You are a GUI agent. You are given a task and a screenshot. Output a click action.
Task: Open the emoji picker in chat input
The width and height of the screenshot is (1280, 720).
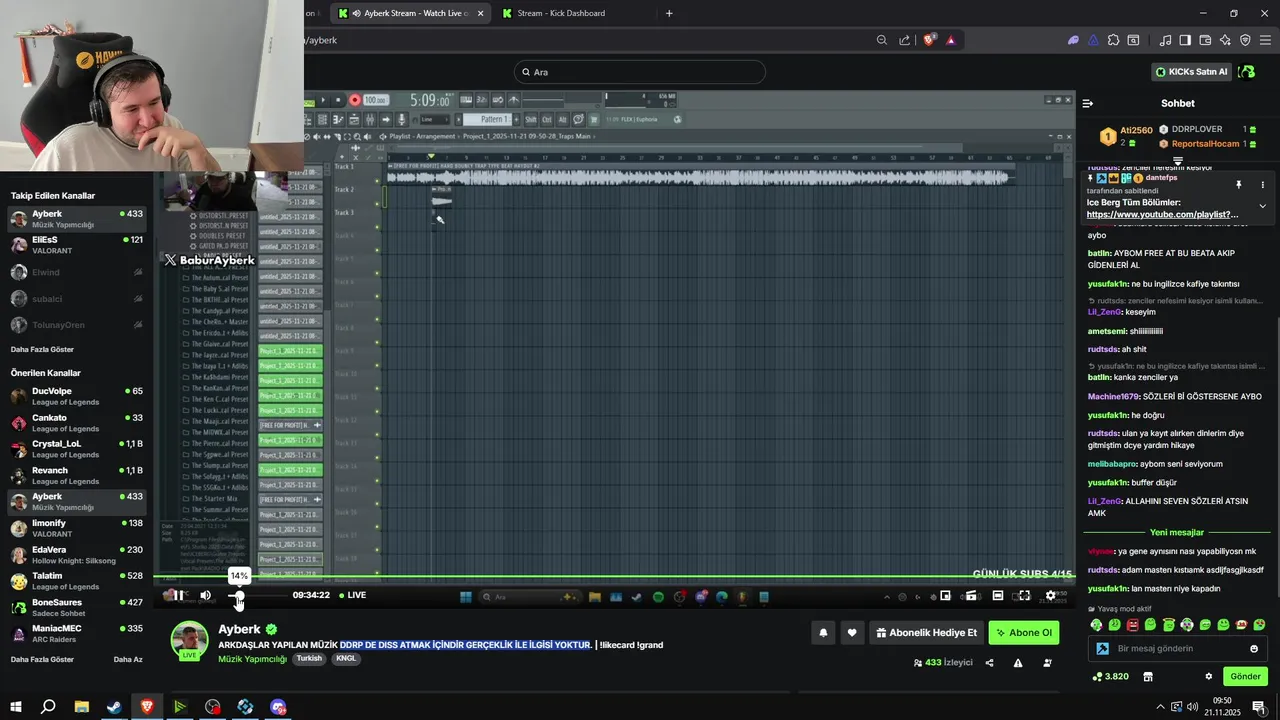pyautogui.click(x=1254, y=649)
